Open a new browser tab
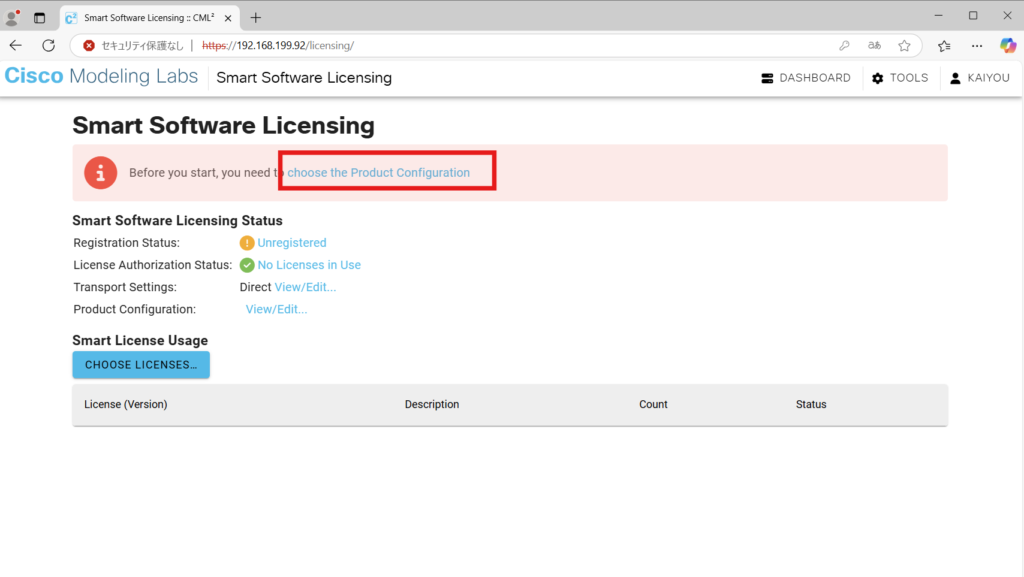 coord(256,17)
